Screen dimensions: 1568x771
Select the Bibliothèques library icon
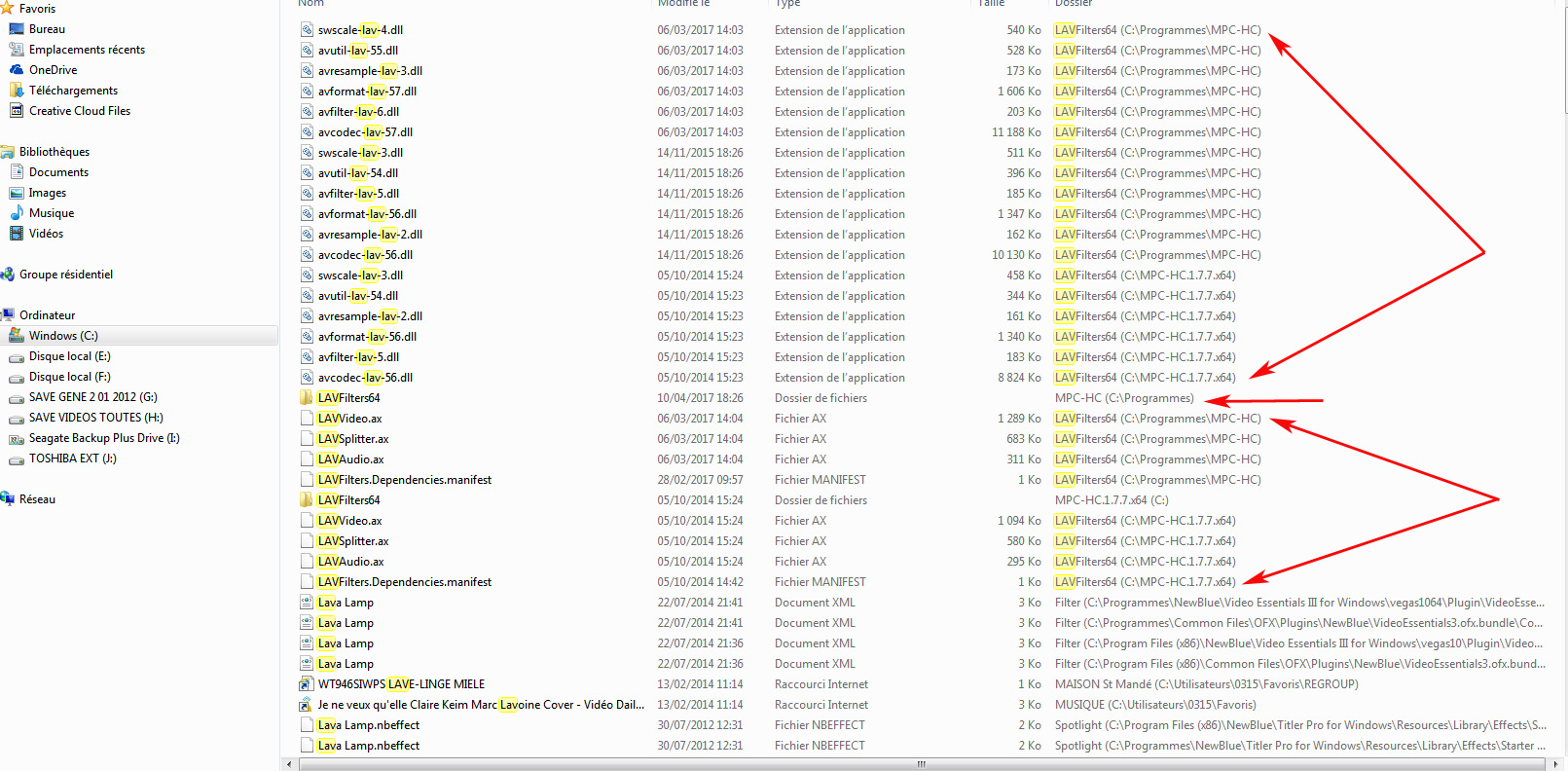click(x=7, y=152)
